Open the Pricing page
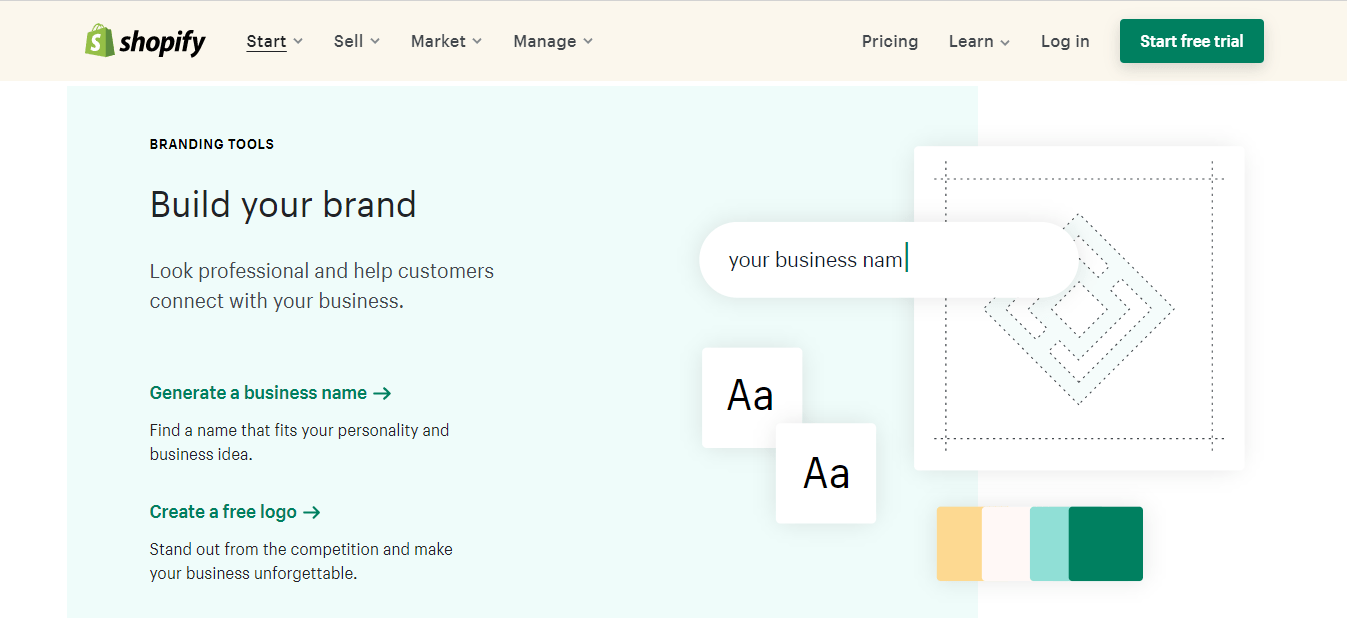This screenshot has height=618, width=1347. 889,41
